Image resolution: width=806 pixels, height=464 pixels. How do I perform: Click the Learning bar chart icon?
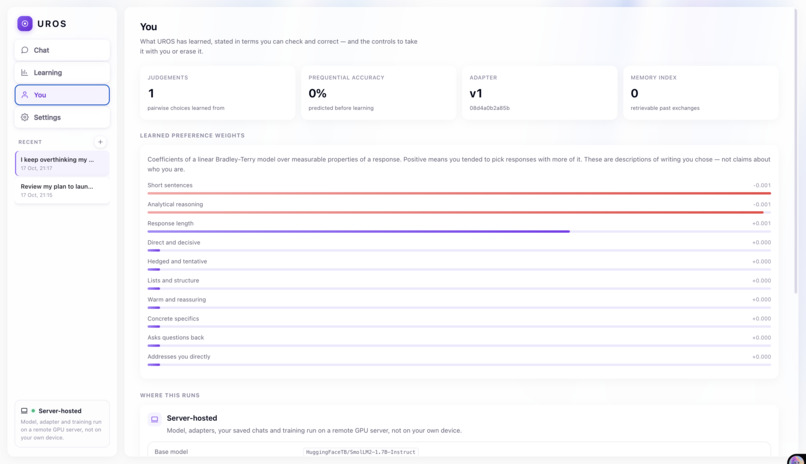pos(25,72)
